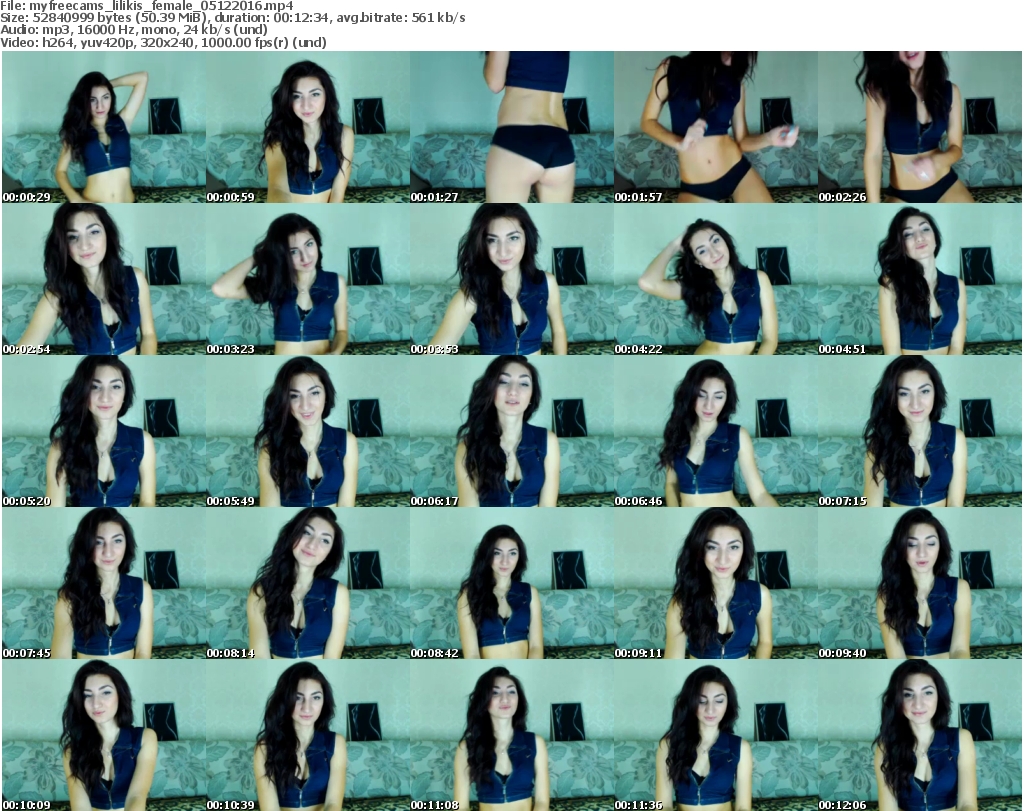Screen dimensions: 1024x811
Task: Click the thumbnail at 00:04:22
Action: pyautogui.click(x=715, y=279)
